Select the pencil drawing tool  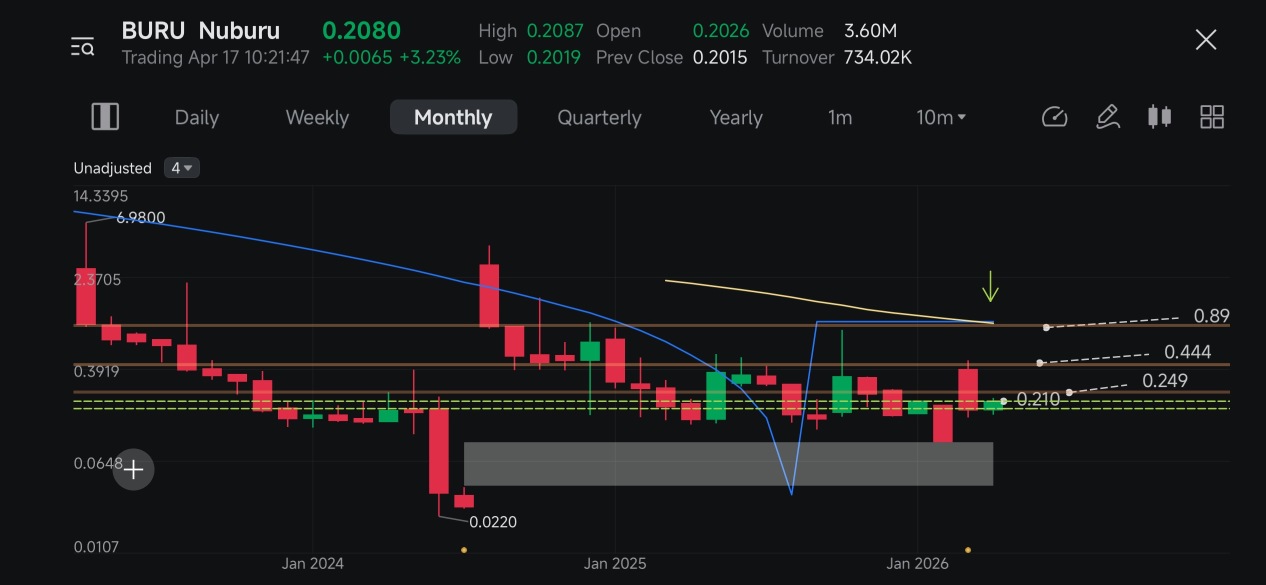click(x=1107, y=117)
